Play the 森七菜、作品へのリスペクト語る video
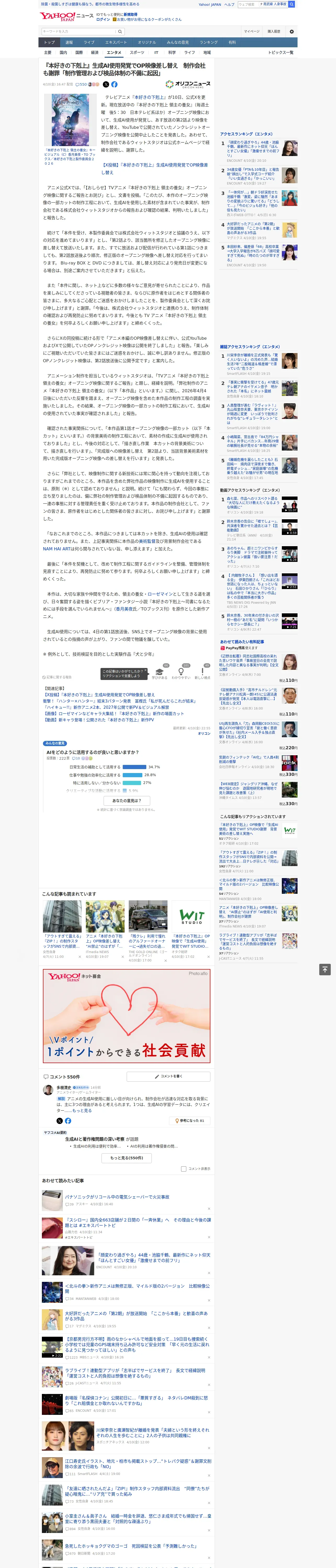The width and height of the screenshot is (336, 1568). point(290,505)
